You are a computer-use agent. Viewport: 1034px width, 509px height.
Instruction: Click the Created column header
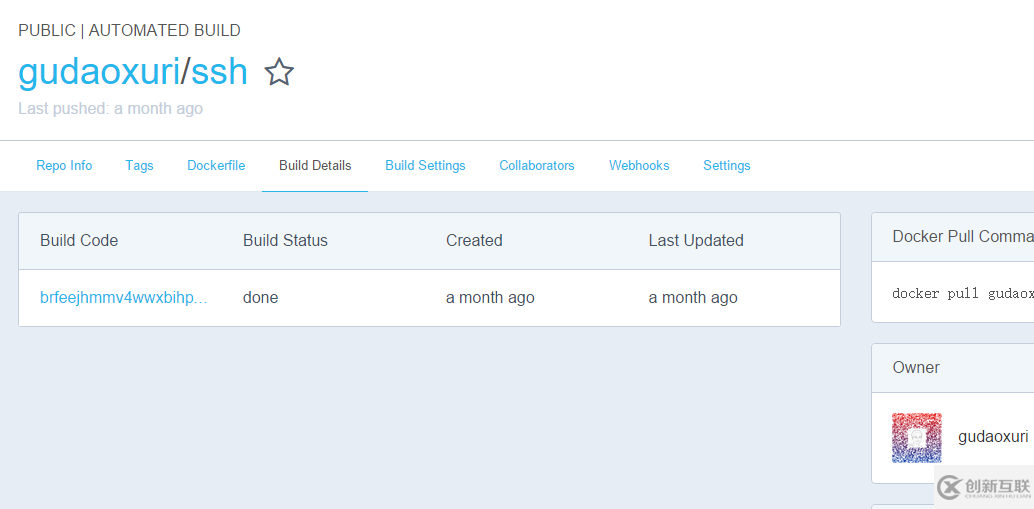point(474,241)
